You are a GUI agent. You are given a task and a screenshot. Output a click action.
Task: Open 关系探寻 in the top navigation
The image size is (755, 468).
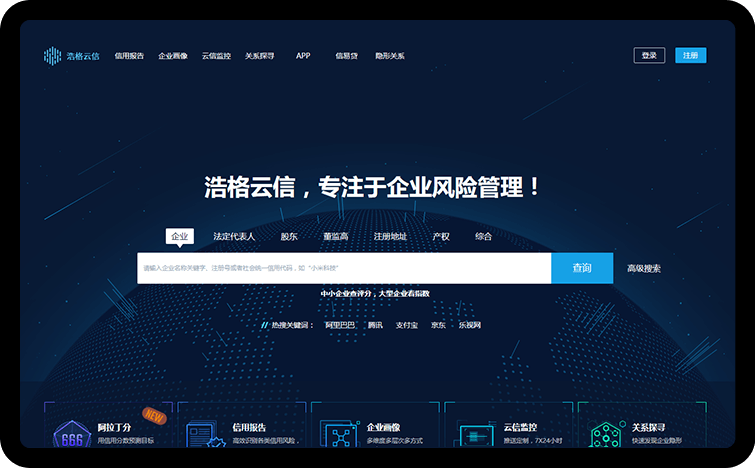pyautogui.click(x=260, y=56)
